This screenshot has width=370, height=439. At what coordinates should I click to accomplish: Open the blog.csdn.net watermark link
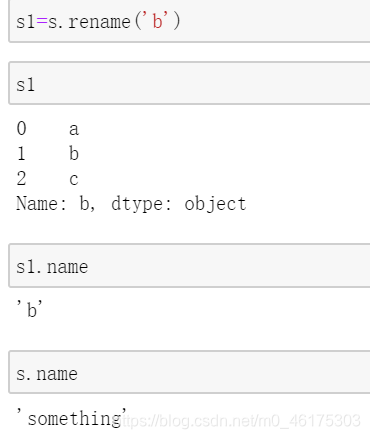pyautogui.click(x=241, y=421)
